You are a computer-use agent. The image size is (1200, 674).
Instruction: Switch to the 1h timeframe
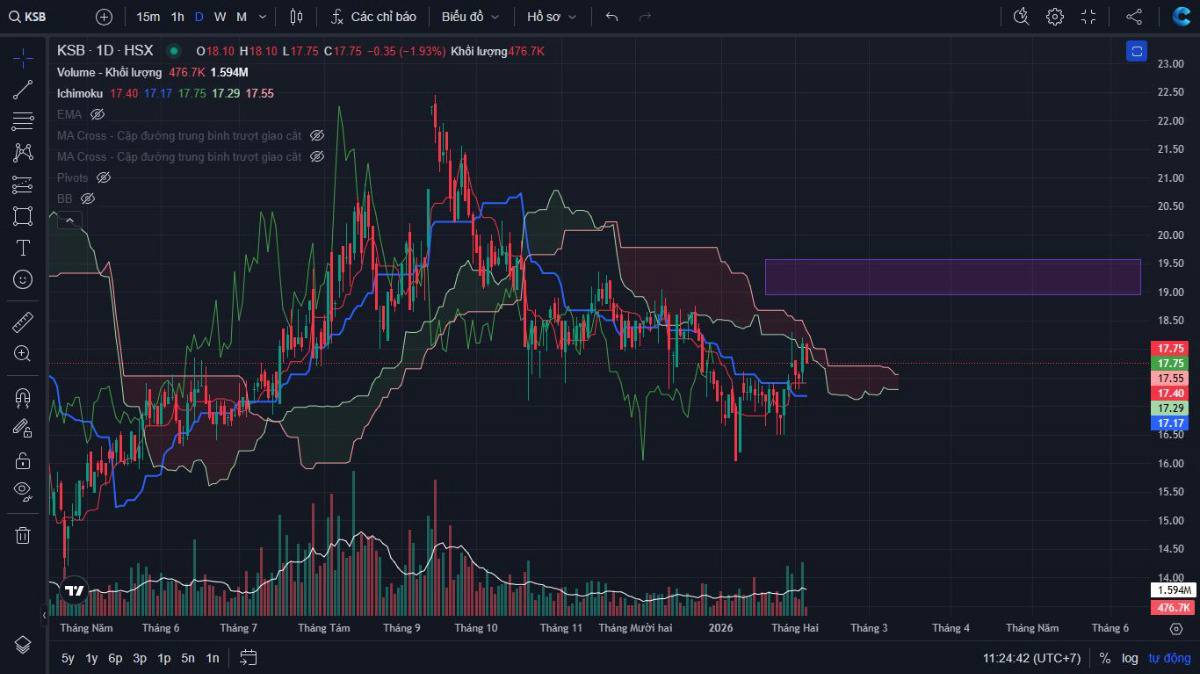click(x=177, y=17)
